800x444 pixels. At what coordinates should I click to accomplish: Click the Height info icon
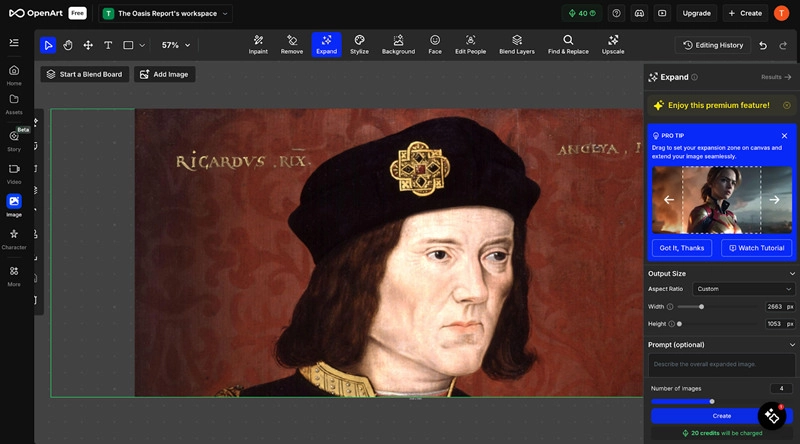(x=671, y=324)
